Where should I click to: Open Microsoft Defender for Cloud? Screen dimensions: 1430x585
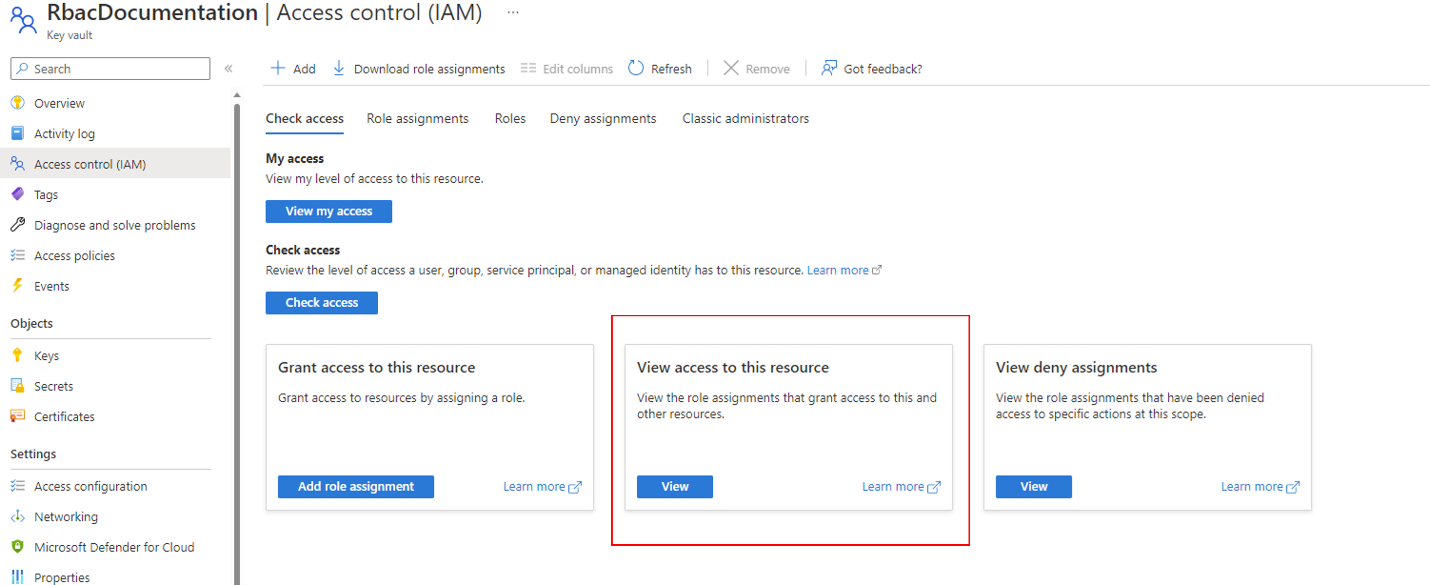(x=114, y=547)
